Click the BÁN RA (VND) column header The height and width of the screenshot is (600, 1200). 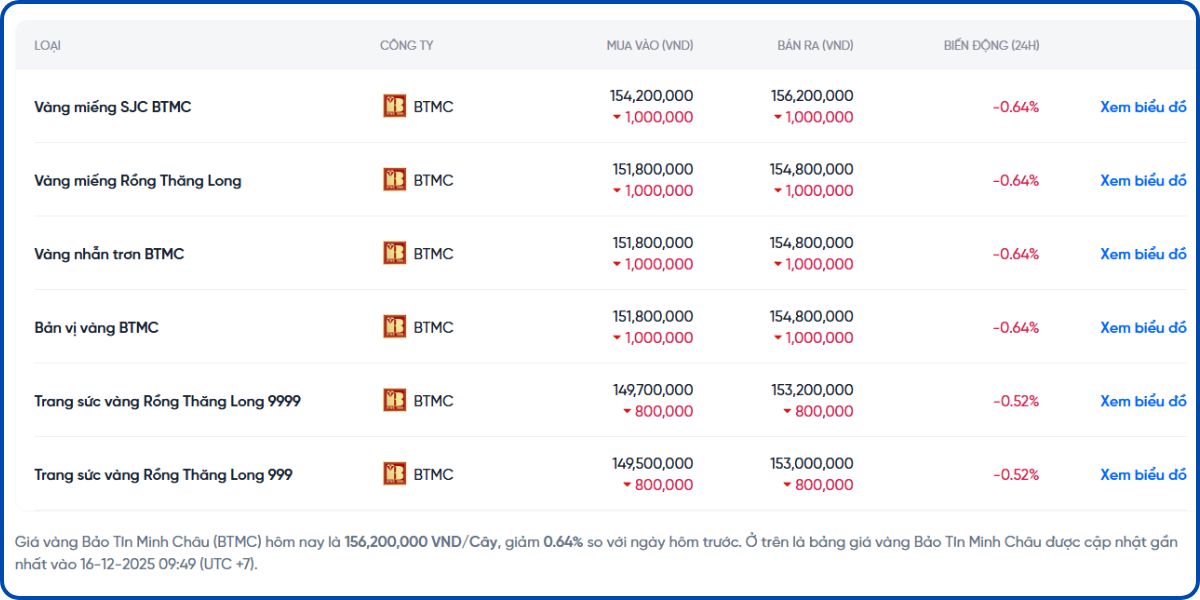click(x=815, y=46)
